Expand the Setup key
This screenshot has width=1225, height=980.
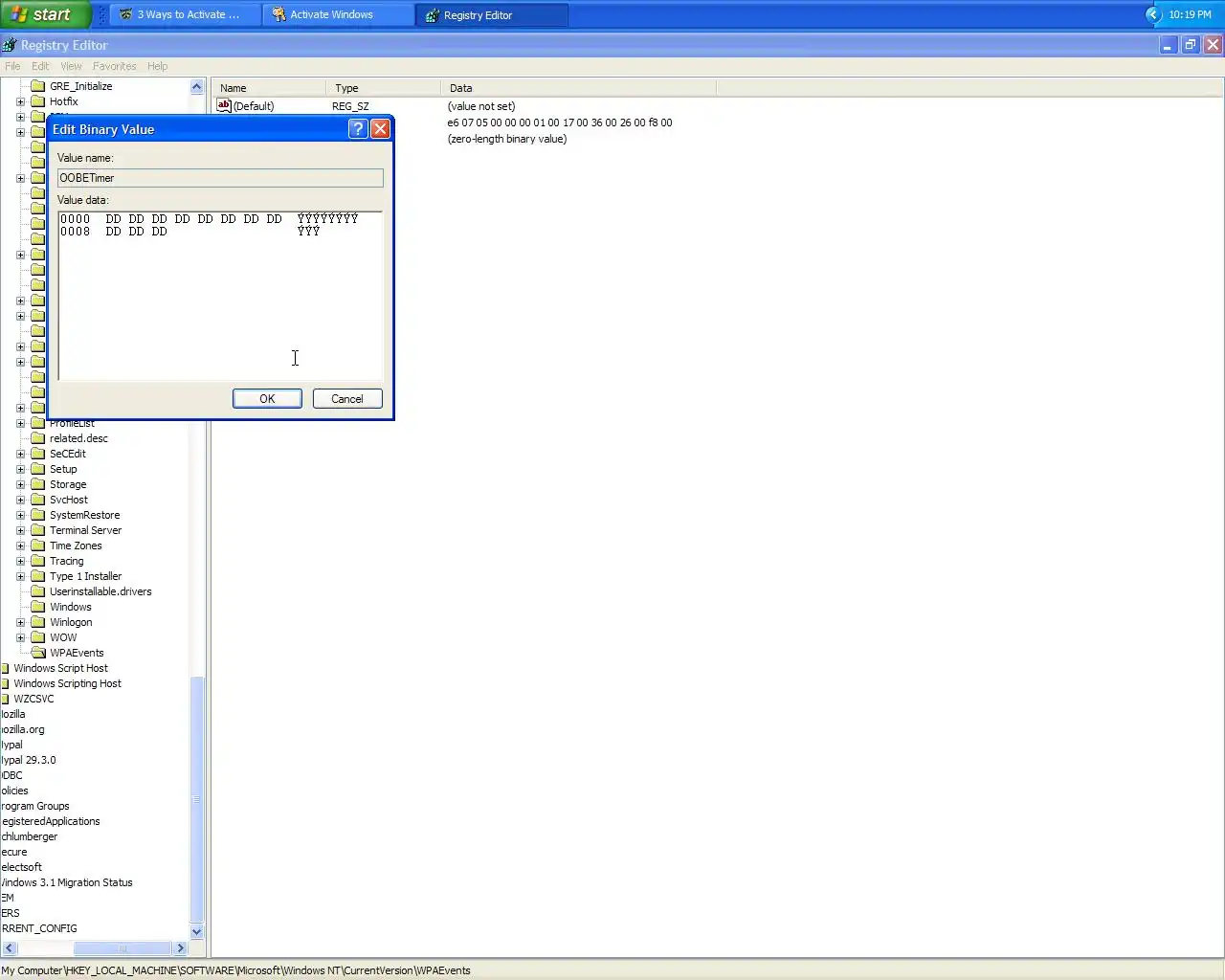tap(20, 469)
